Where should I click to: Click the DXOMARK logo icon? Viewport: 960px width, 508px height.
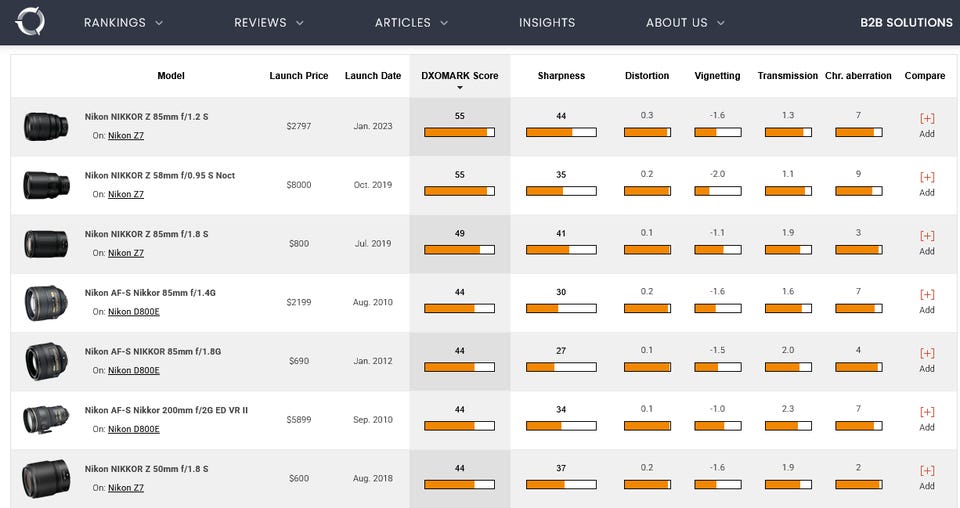pos(31,22)
